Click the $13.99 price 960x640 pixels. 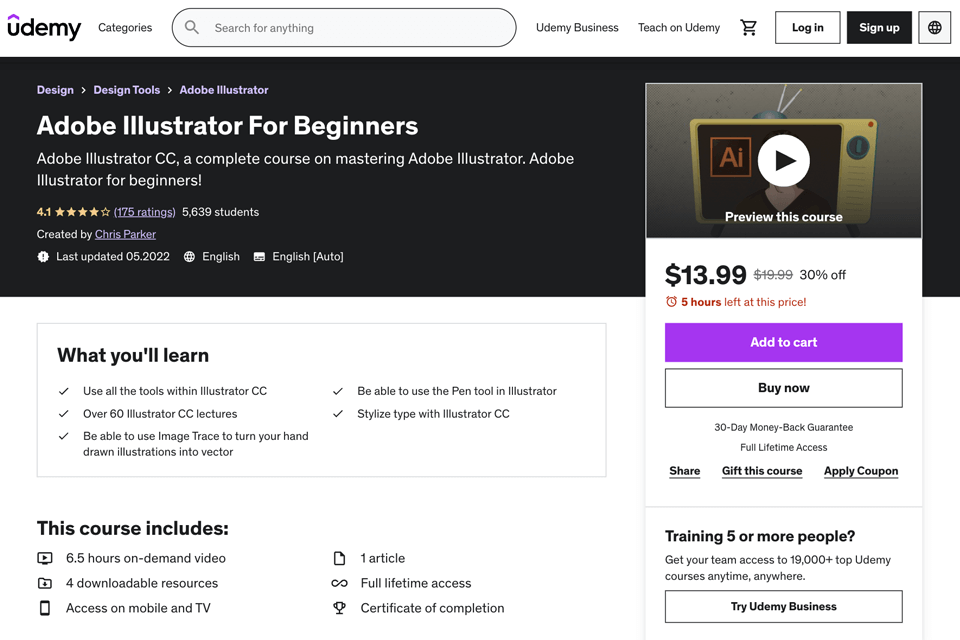(705, 274)
